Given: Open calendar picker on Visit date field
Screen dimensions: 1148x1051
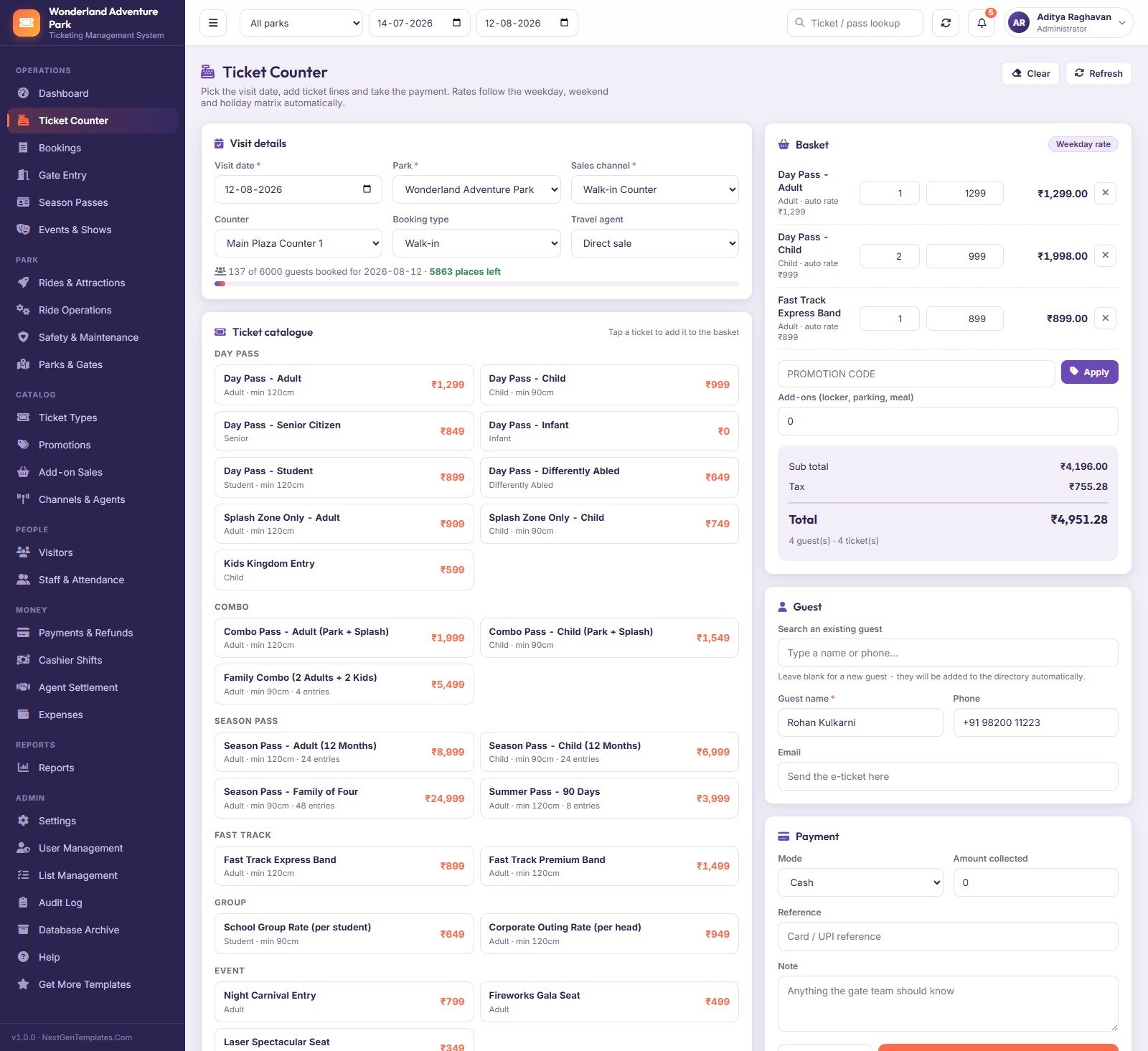Looking at the screenshot, I should point(367,189).
